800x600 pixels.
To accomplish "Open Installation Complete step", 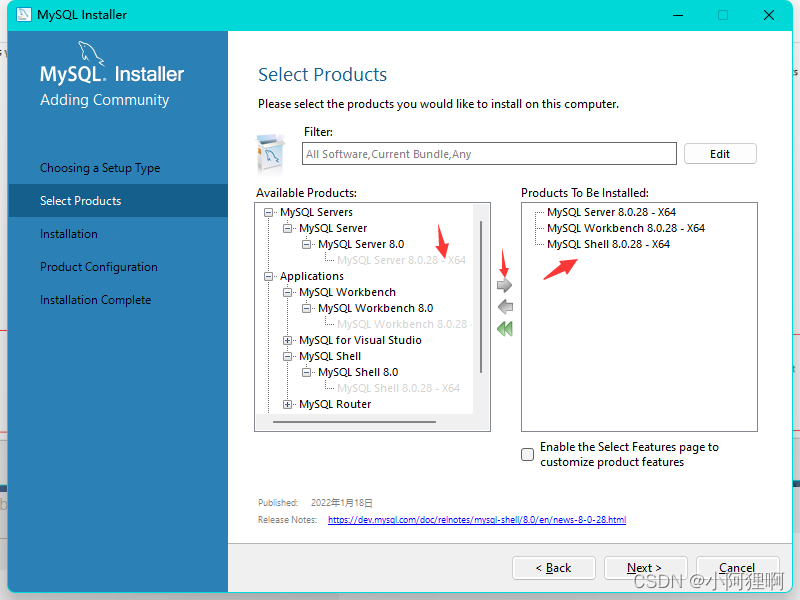I will pos(95,300).
